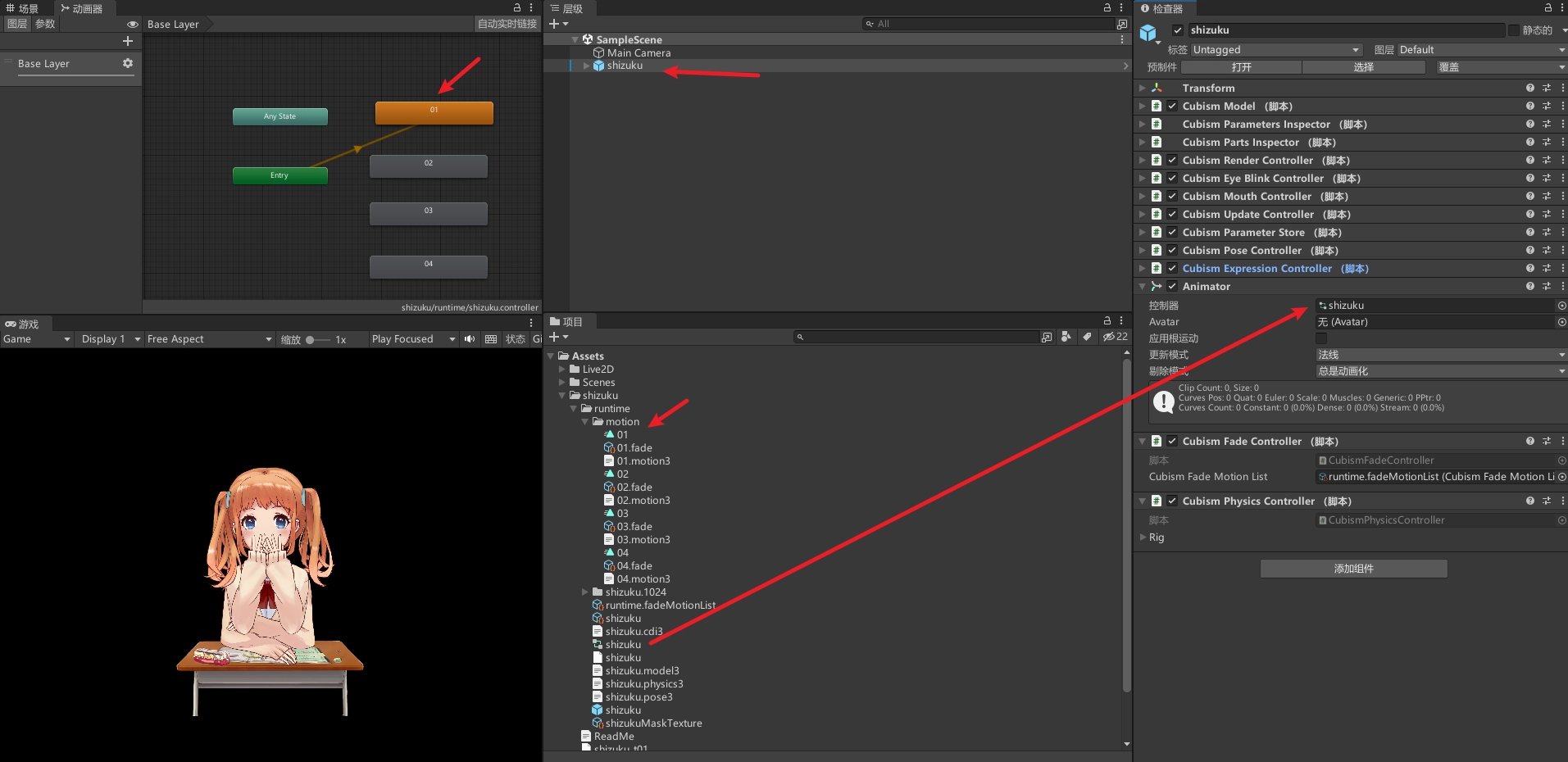Image resolution: width=1568 pixels, height=762 pixels.
Task: Click the shizuku prefab cube icon in Inspector
Action: [1148, 33]
